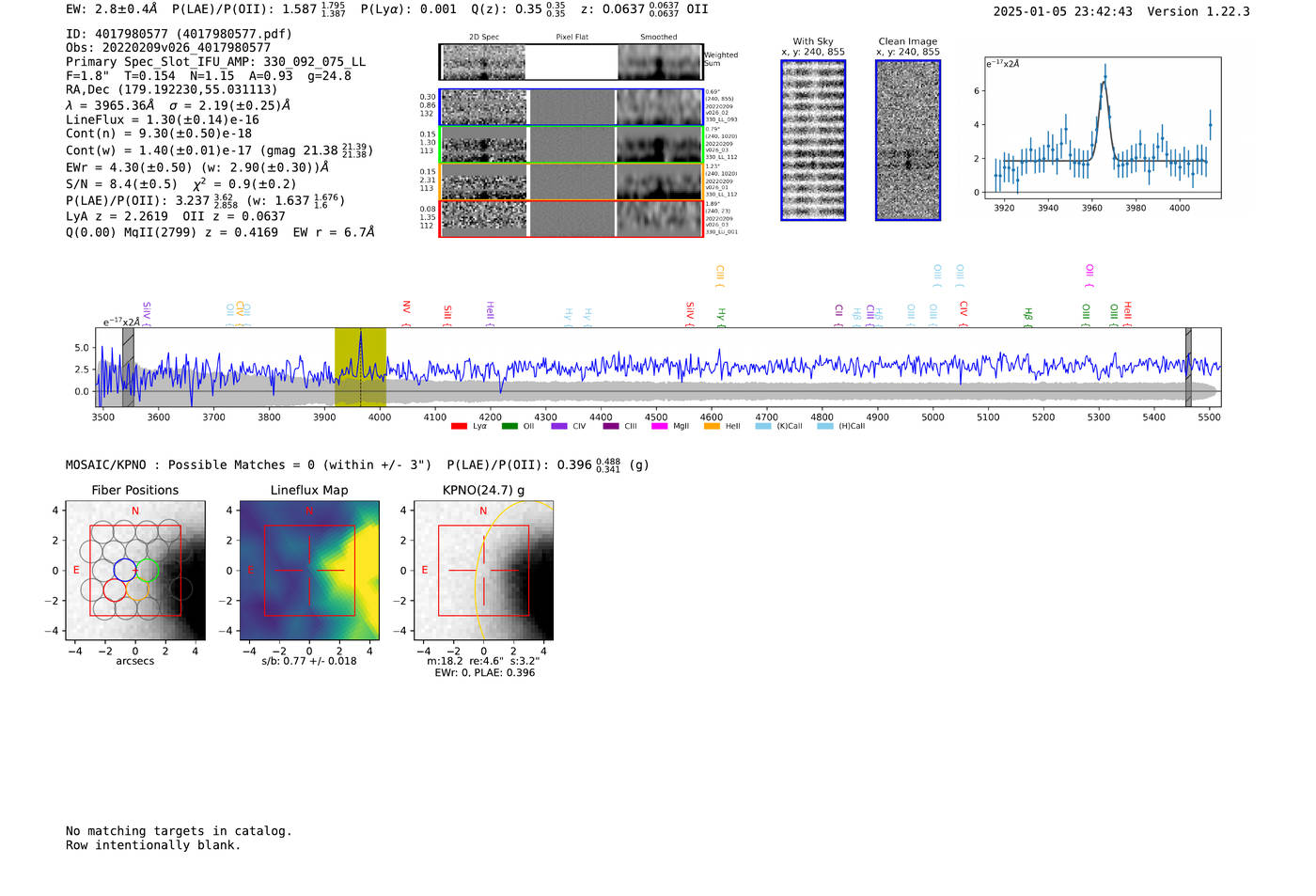Click the CIV legend swatch
The width and height of the screenshot is (1316, 896).
pos(559,427)
